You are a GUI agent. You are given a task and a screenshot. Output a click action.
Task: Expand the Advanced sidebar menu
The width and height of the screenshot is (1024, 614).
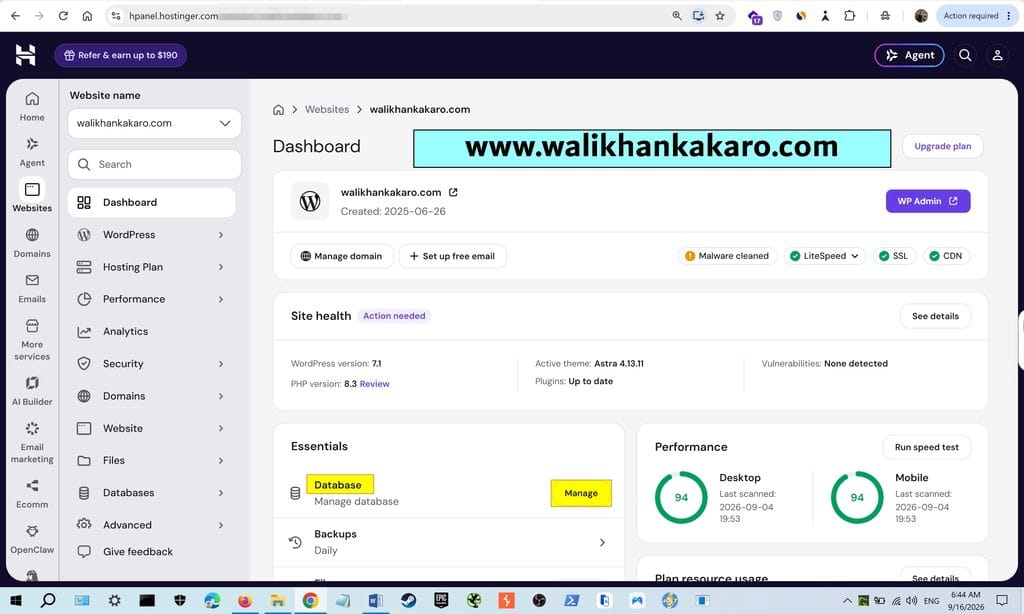pos(221,525)
